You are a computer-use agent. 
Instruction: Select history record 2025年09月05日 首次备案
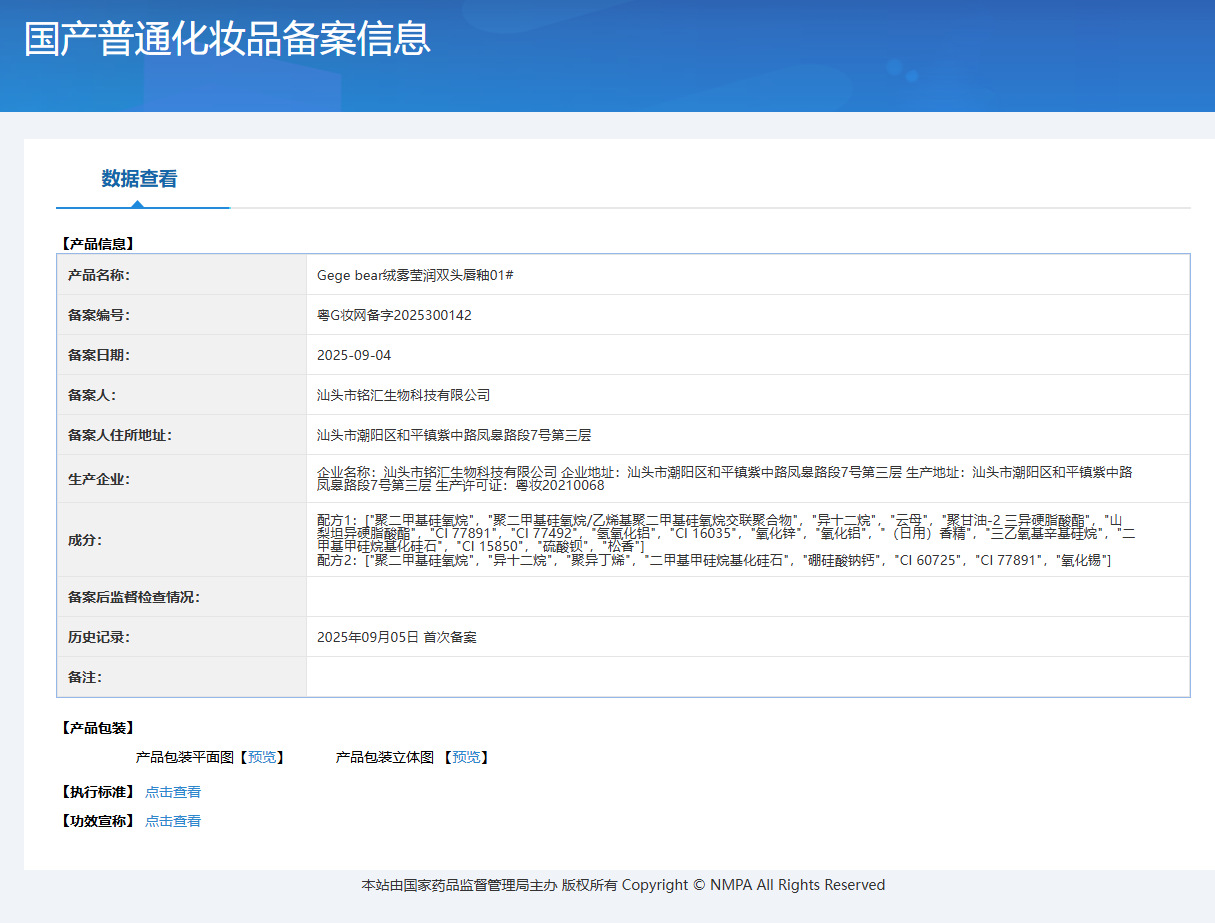(x=397, y=637)
